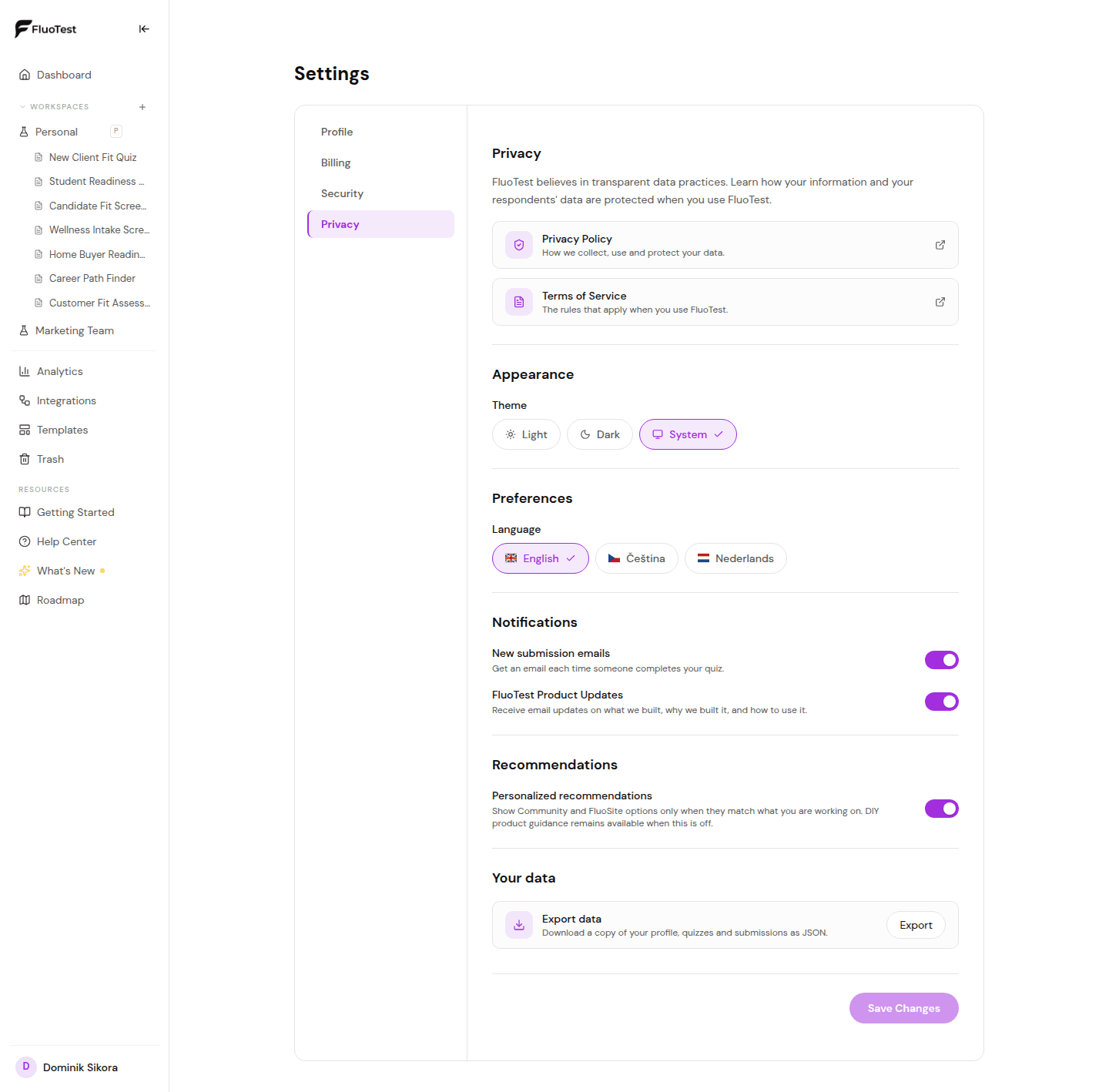This screenshot has width=1109, height=1092.
Task: Click the P badge next to Personal
Action: 116,131
